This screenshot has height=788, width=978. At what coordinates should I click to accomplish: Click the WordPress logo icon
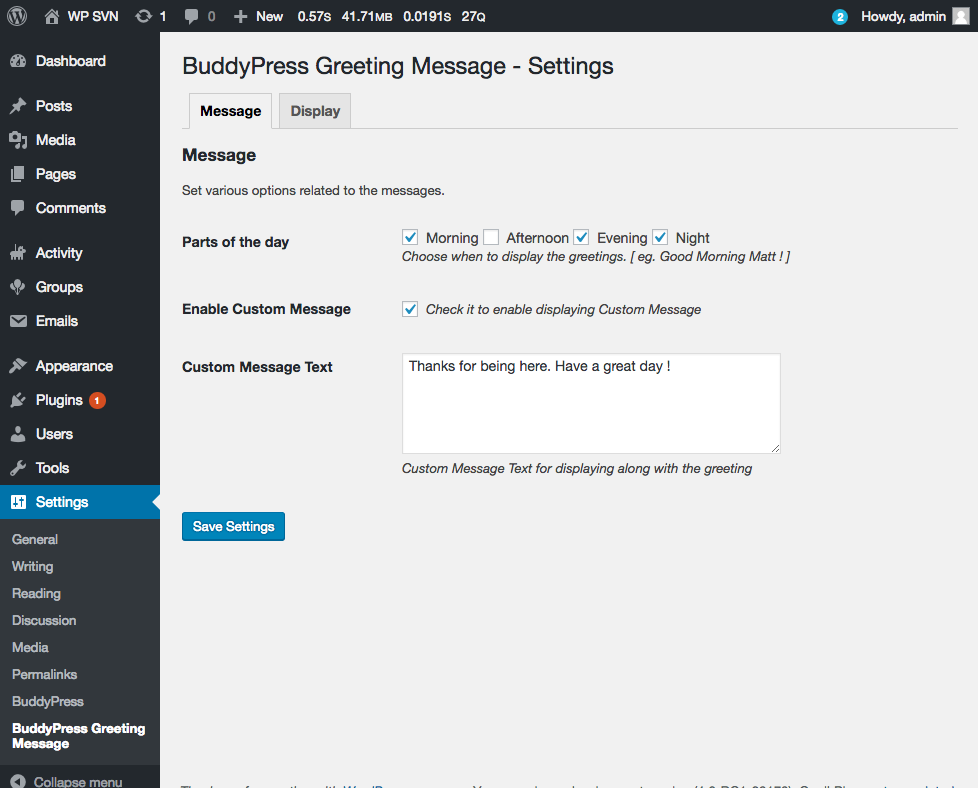pyautogui.click(x=17, y=16)
